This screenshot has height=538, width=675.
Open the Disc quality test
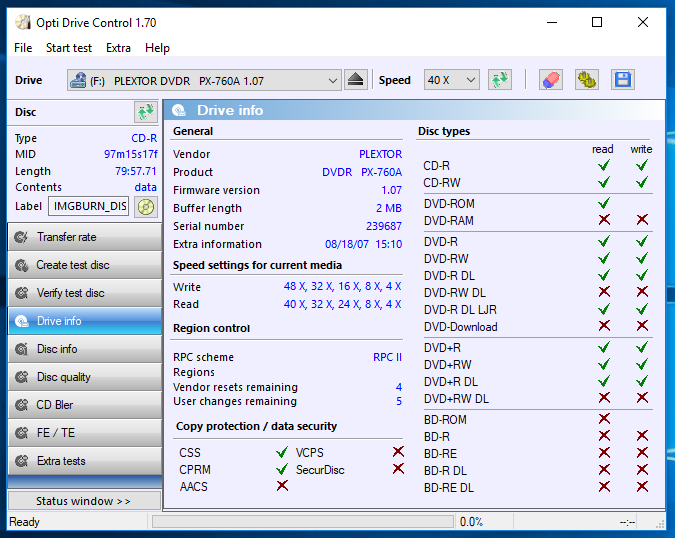pos(85,377)
